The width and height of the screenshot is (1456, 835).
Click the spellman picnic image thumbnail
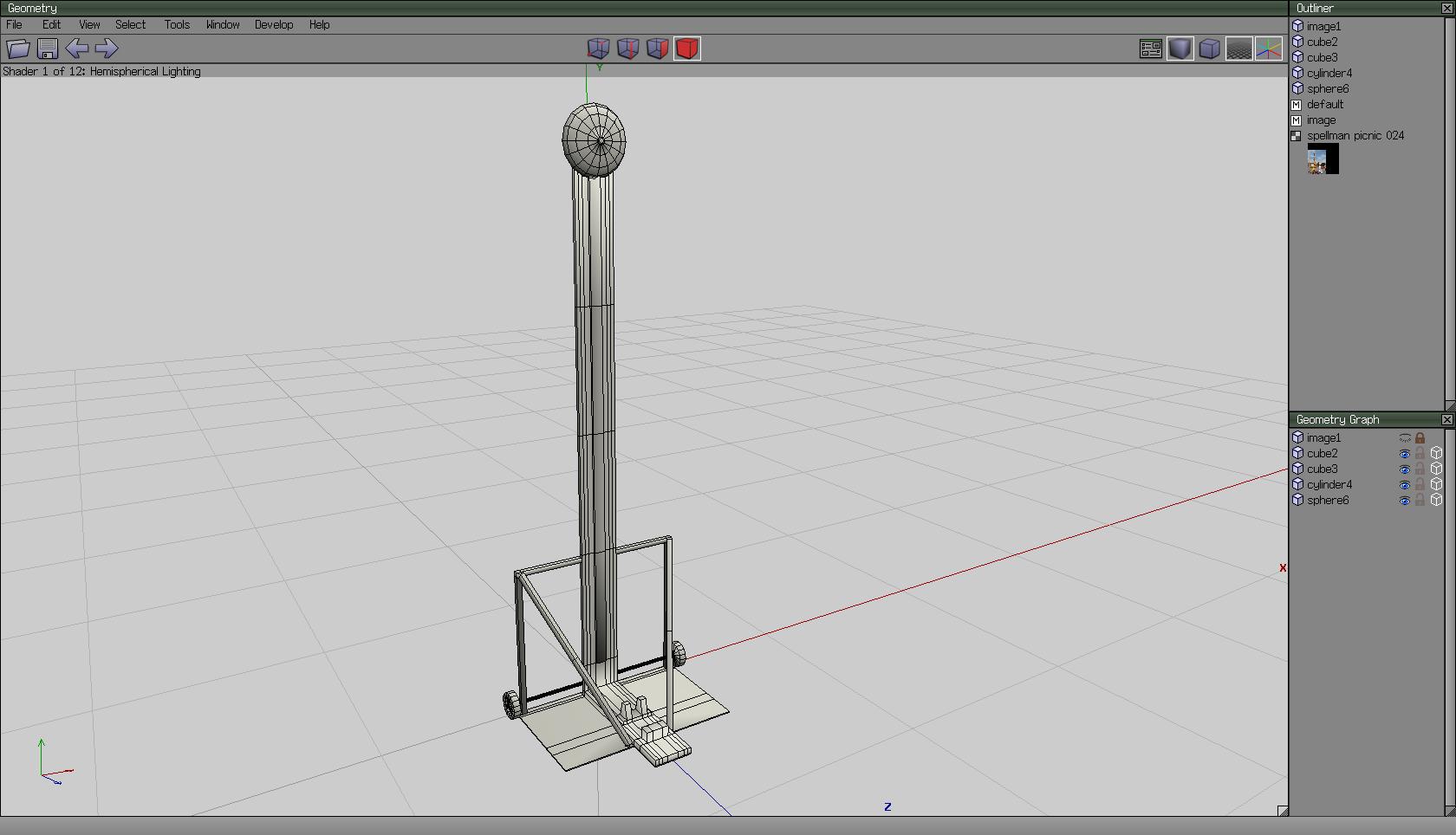[1323, 159]
